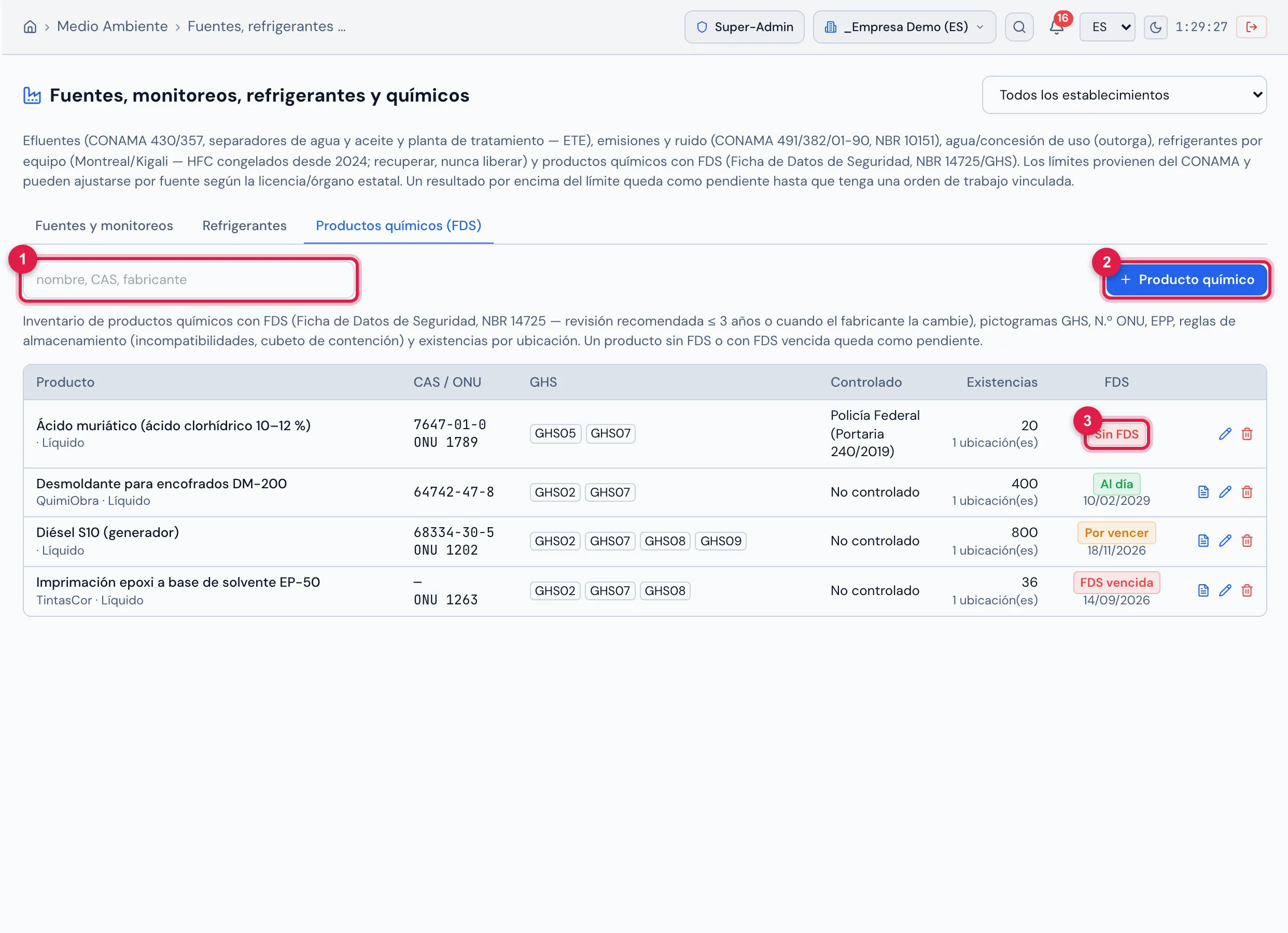1288x933 pixels.
Task: Delete Diésel S10 with trash icon
Action: (1247, 541)
